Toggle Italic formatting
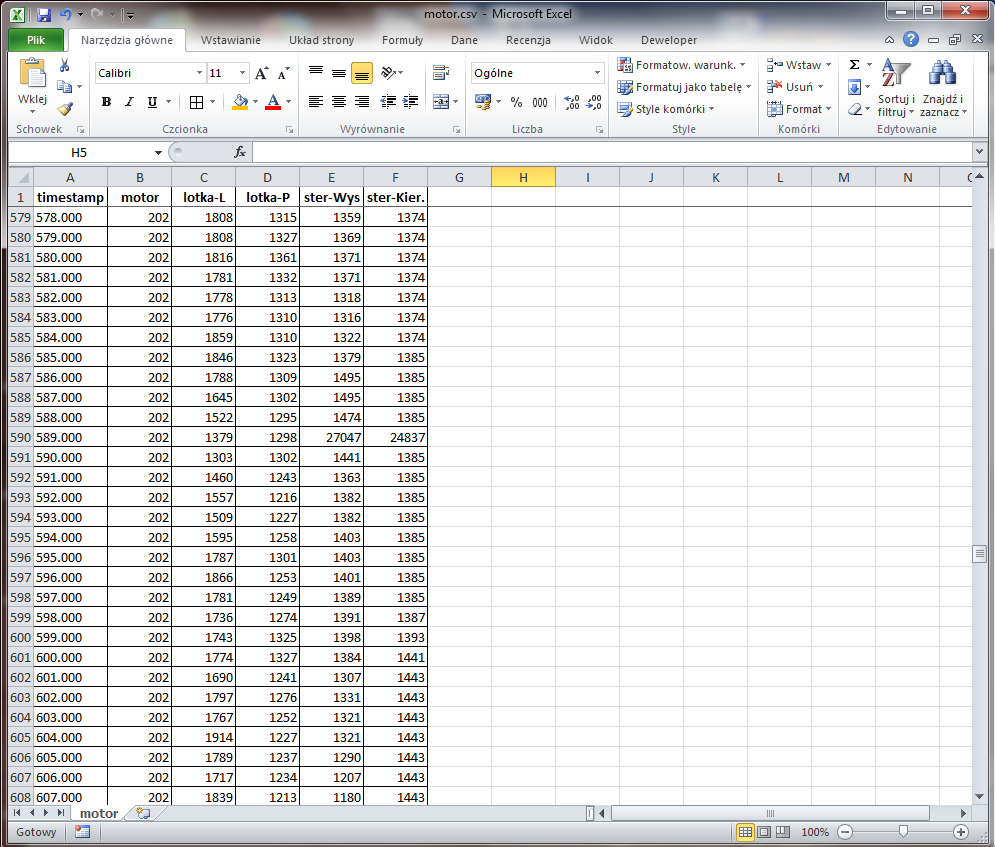Screen dimensions: 995x847 tap(129, 102)
